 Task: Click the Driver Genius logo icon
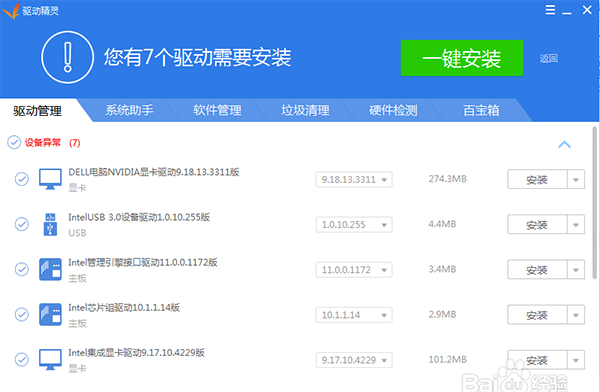10,10
